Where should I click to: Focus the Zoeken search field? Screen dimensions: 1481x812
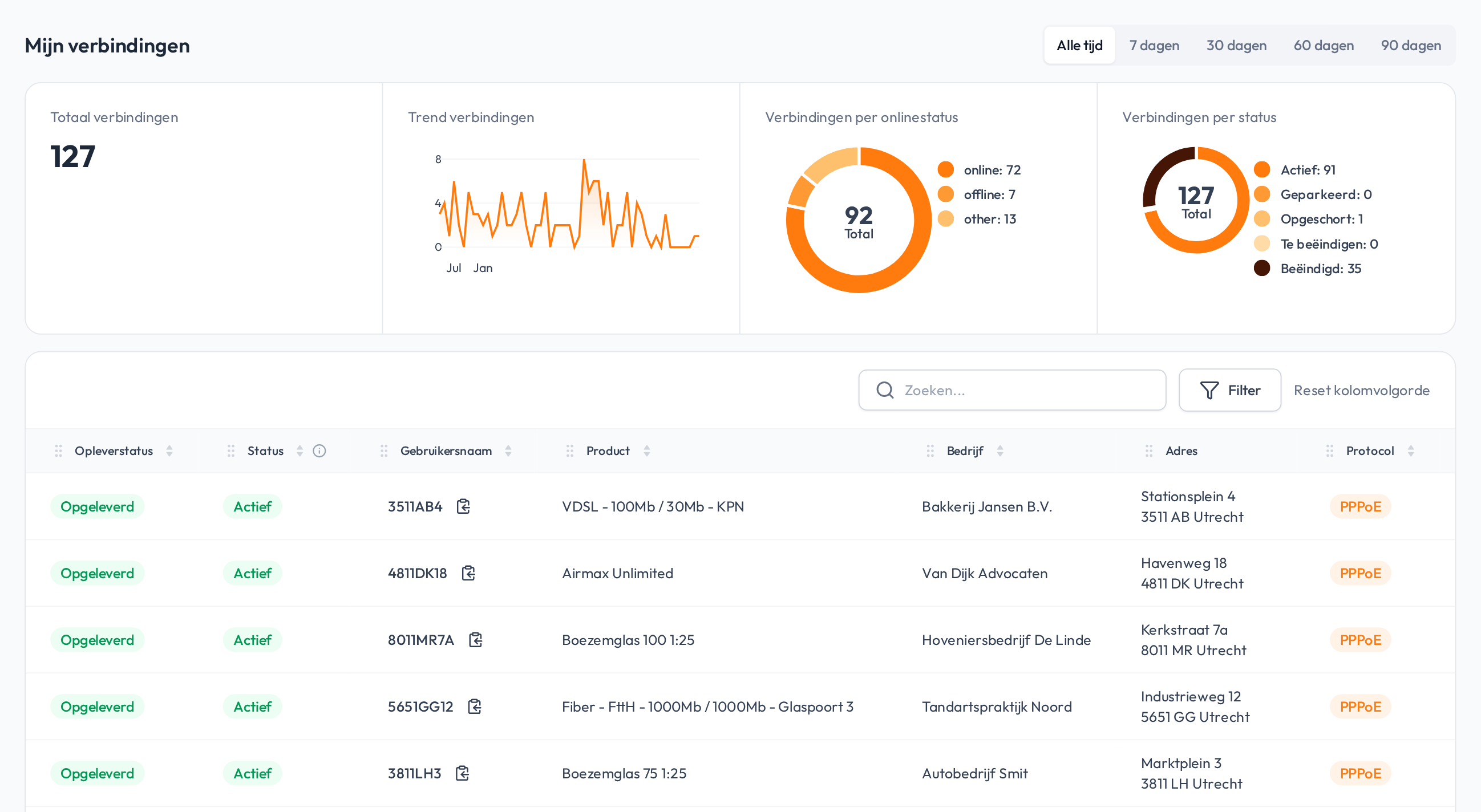(1012, 390)
